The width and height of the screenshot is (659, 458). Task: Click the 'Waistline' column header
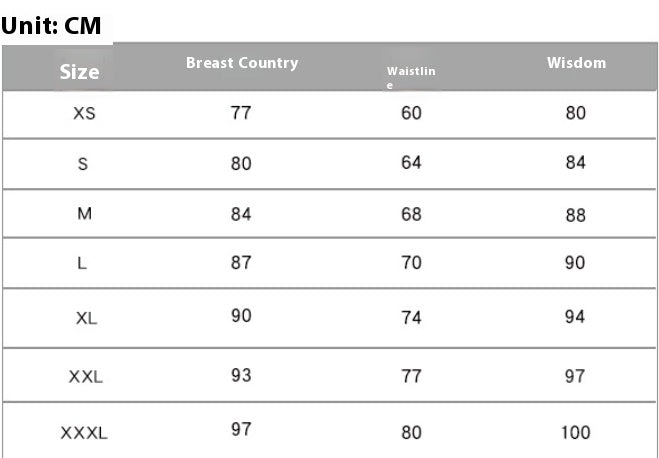[x=411, y=76]
